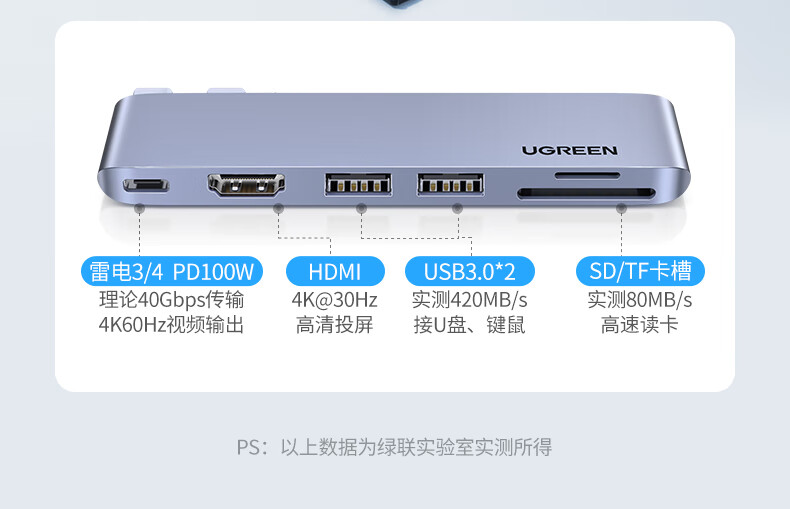Click the PS footnote about 绿联实验室
The height and width of the screenshot is (509, 790).
pos(394,447)
